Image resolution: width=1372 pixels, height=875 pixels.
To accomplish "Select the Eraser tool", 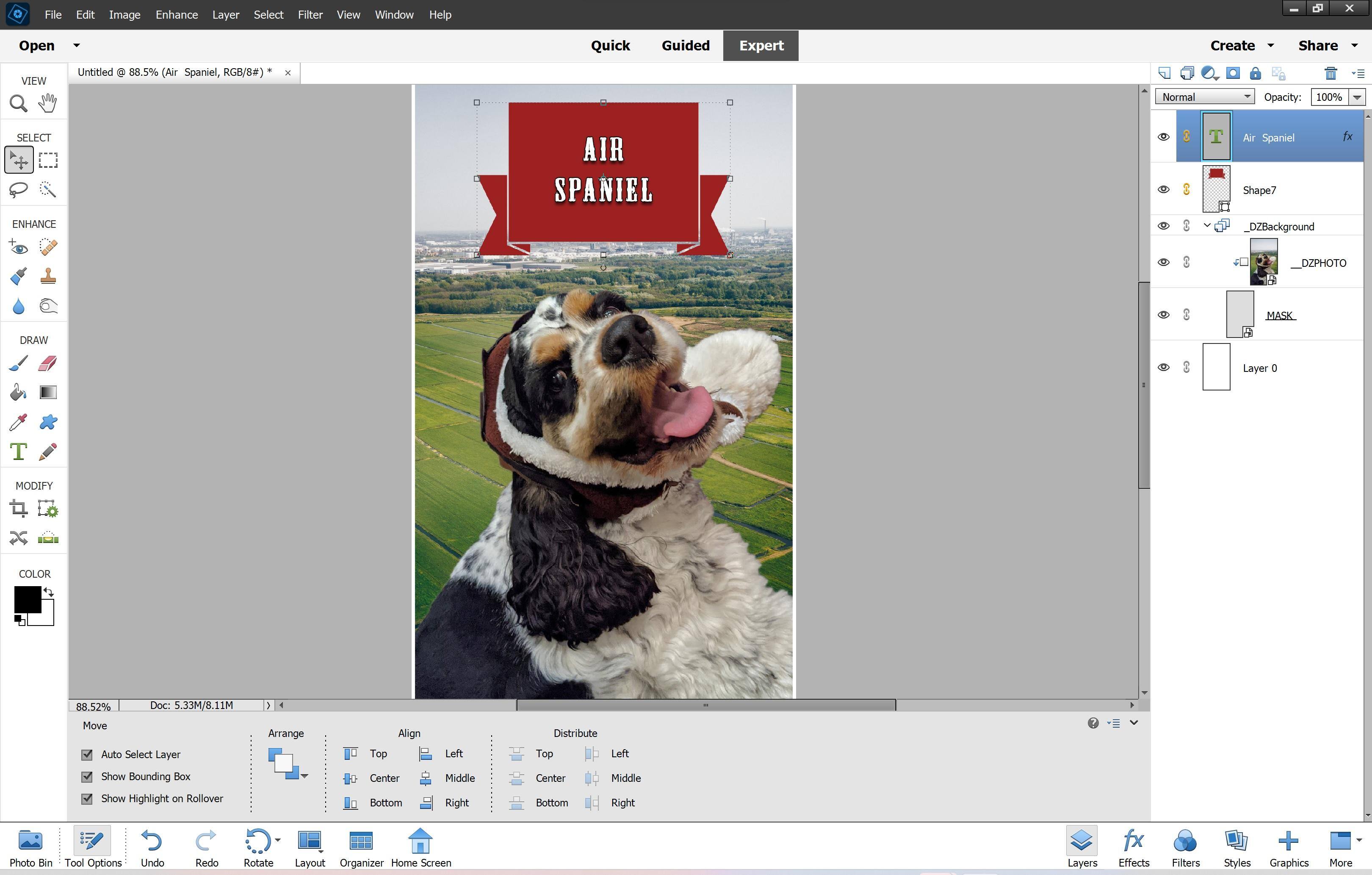I will pos(48,363).
